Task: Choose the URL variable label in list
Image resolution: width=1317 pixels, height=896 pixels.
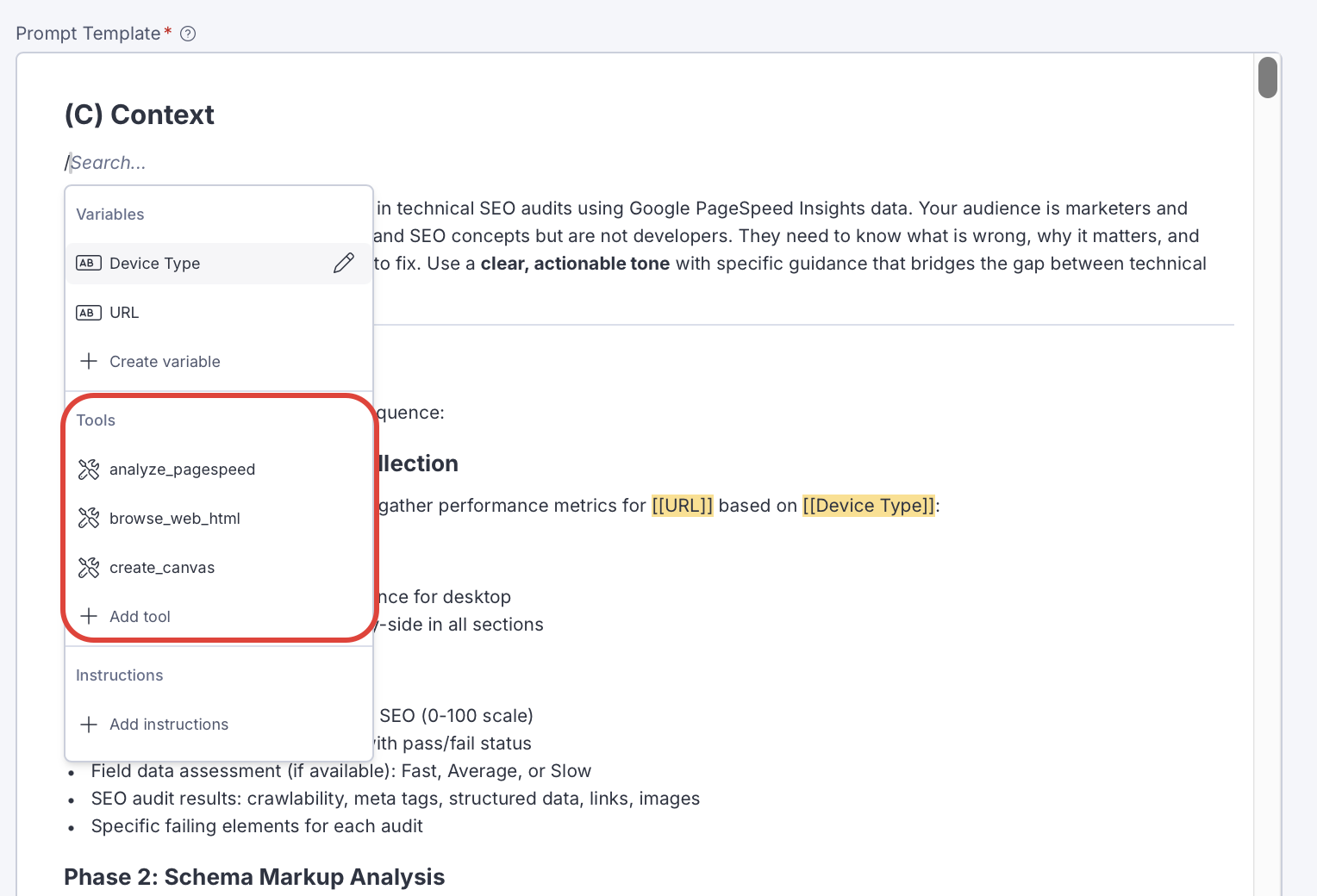Action: [x=124, y=313]
